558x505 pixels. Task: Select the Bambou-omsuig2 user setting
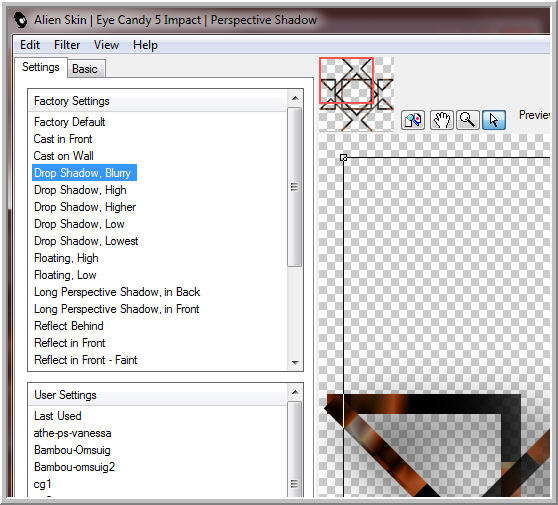pyautogui.click(x=74, y=467)
